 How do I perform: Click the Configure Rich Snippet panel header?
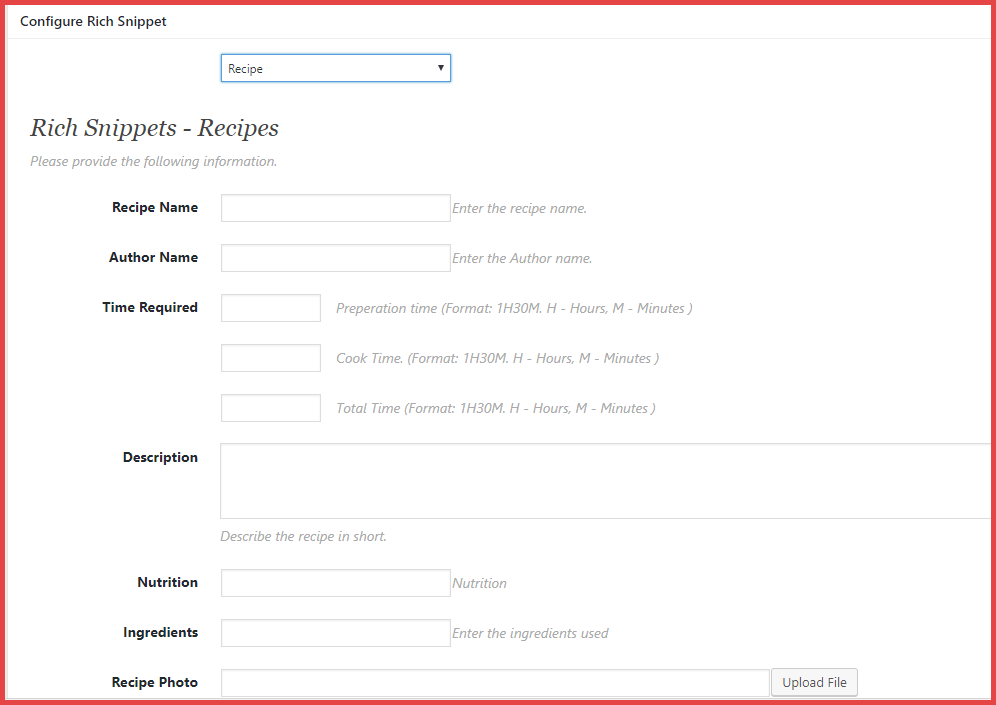93,21
